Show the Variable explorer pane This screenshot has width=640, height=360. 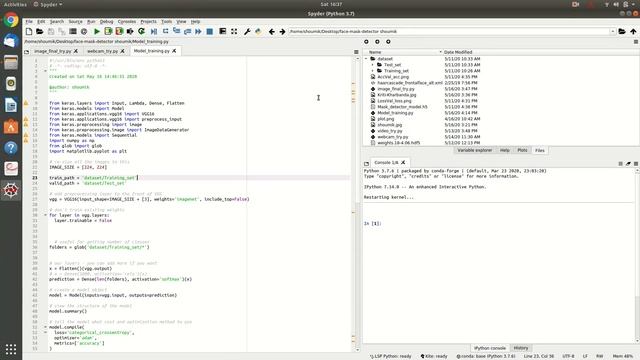point(474,151)
